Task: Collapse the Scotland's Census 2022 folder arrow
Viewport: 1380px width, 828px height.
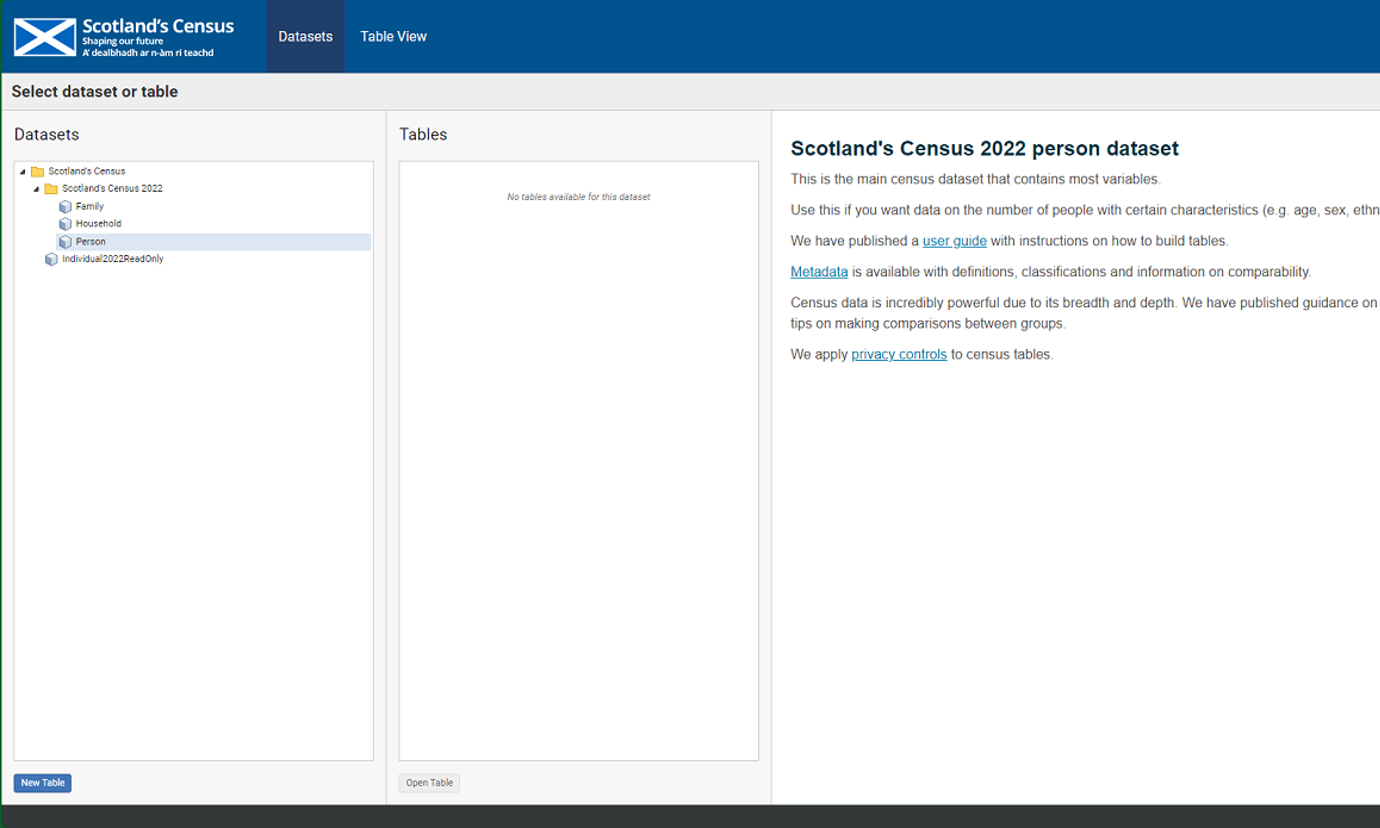Action: [37, 189]
